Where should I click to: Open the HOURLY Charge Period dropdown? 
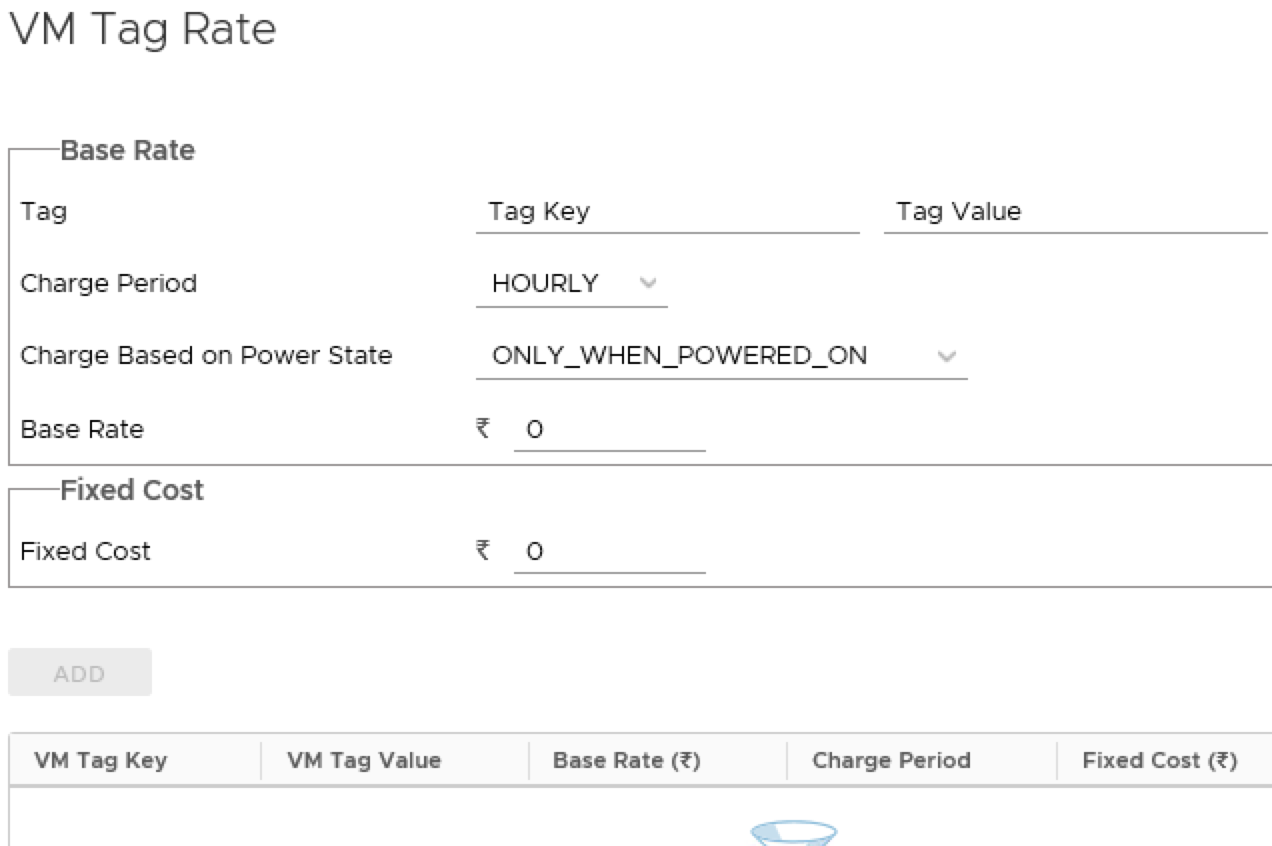pyautogui.click(x=571, y=284)
